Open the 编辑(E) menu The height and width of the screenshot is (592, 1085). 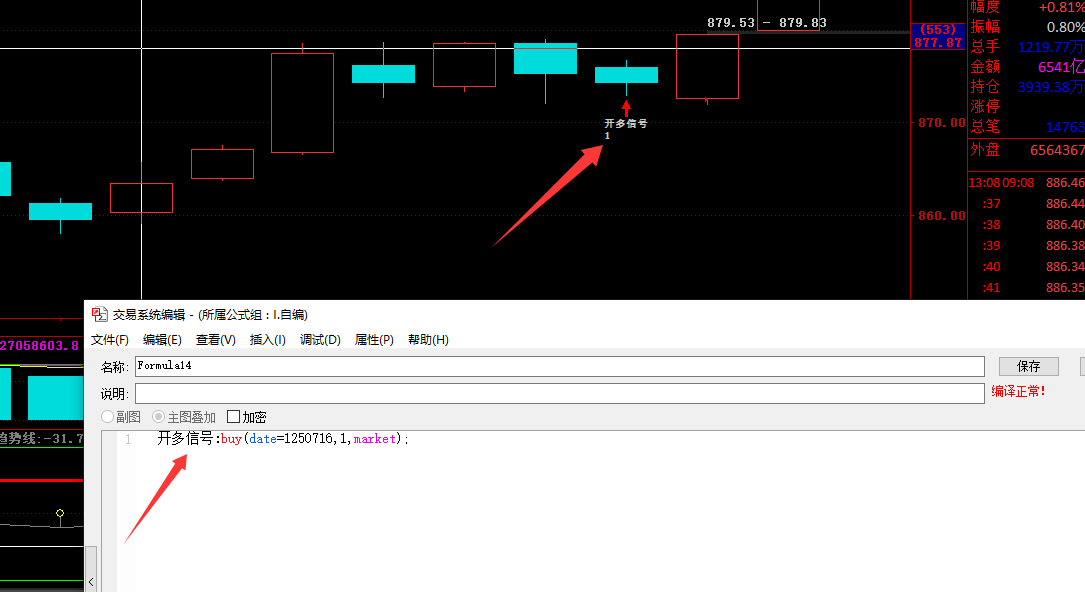pos(162,340)
